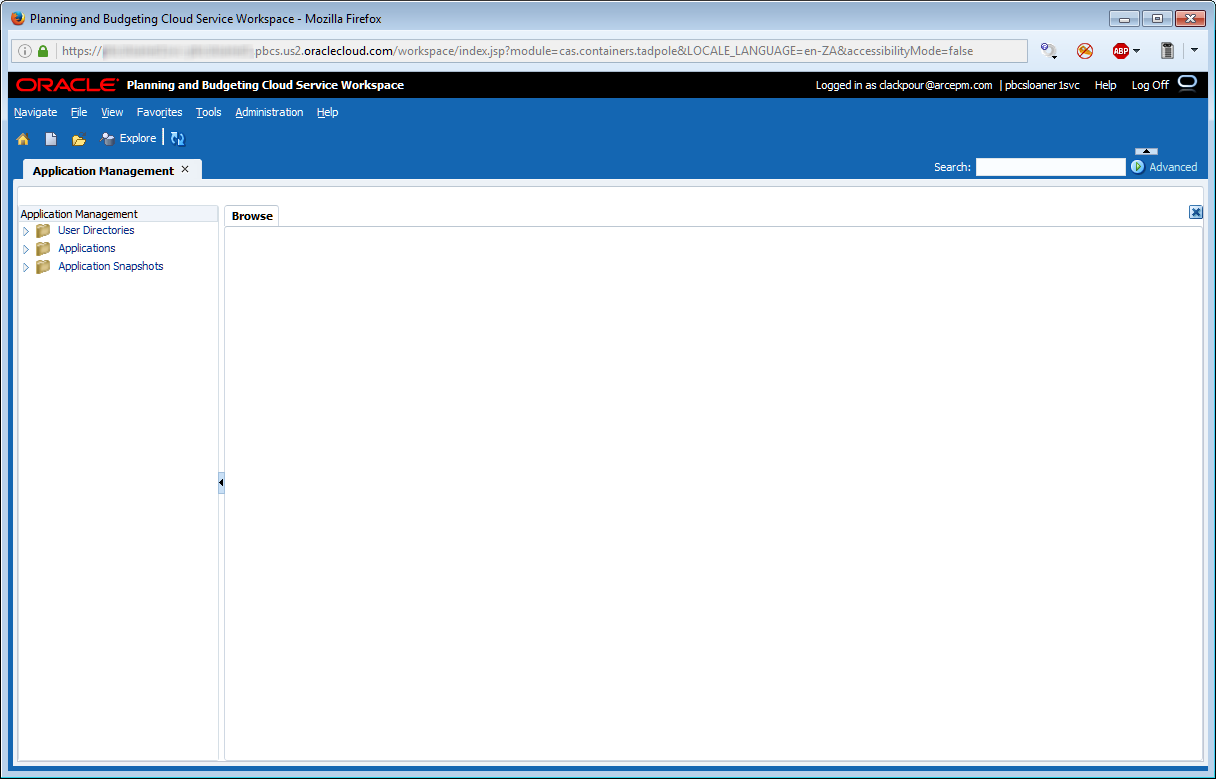This screenshot has height=779, width=1216.
Task: Click the Explore toolbar button
Action: (128, 139)
